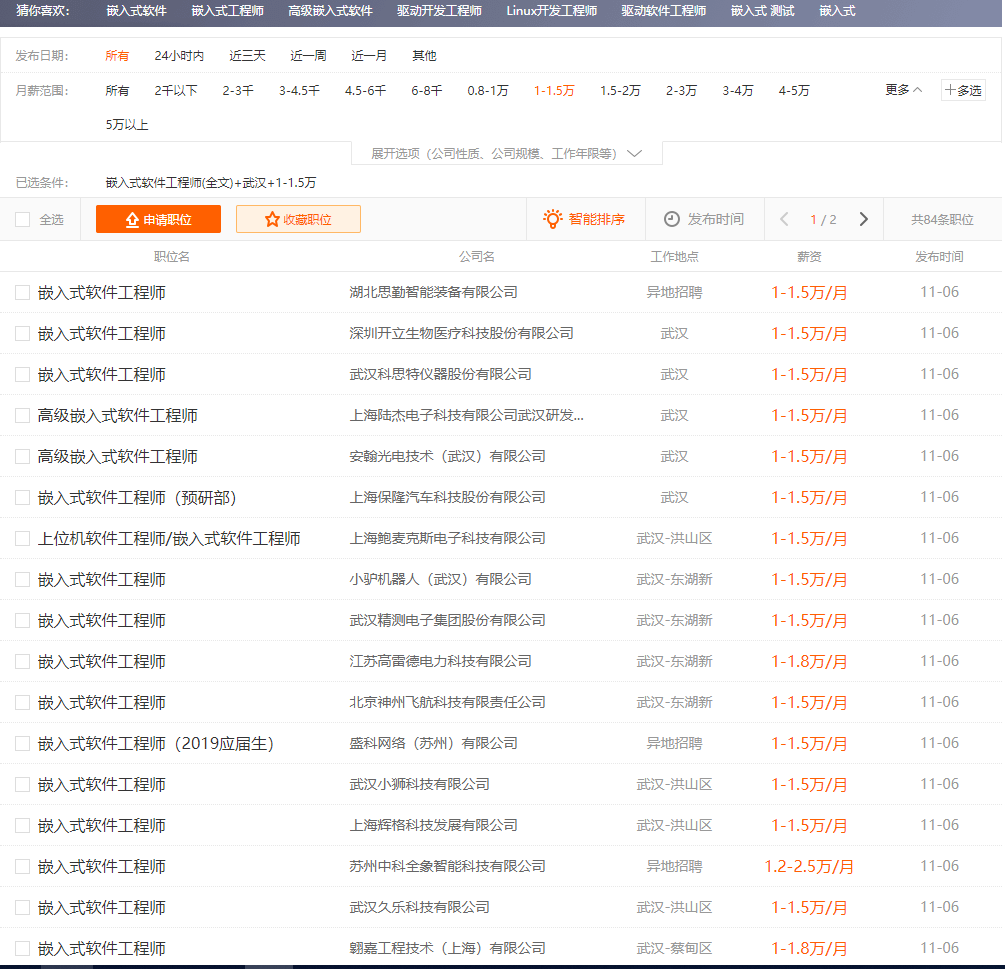Check the 安翰光电技术 job row box
The width and height of the screenshot is (1005, 969).
22,456
